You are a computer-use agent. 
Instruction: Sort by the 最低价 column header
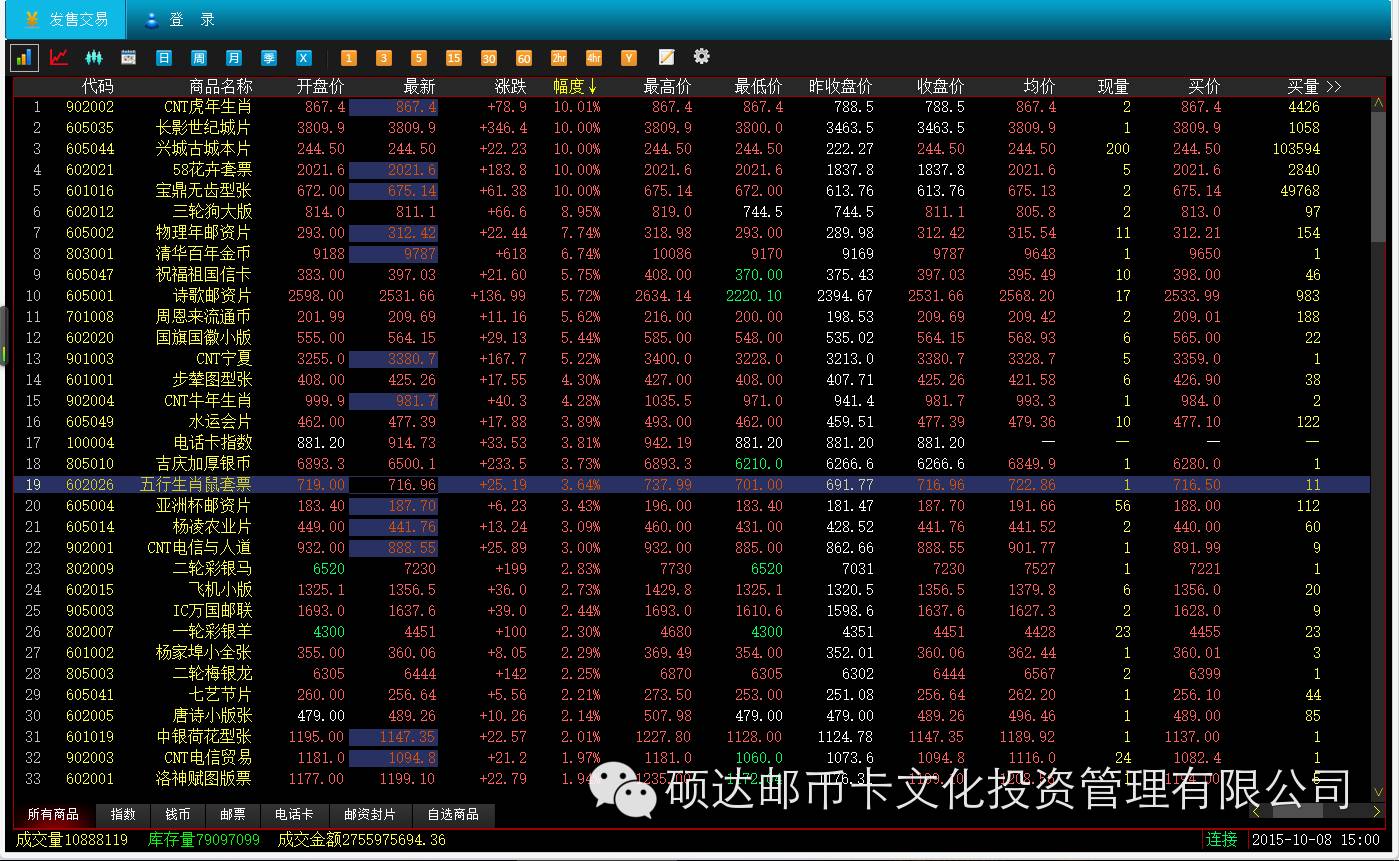click(758, 87)
